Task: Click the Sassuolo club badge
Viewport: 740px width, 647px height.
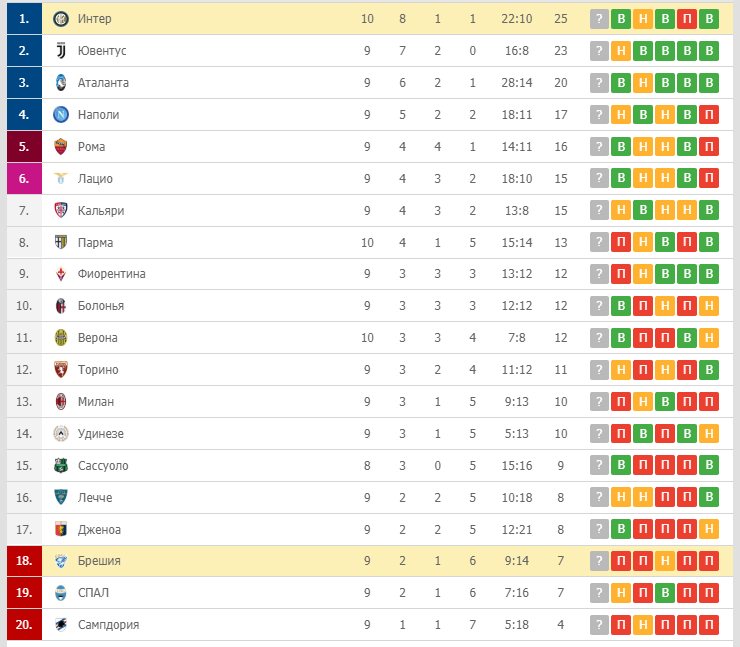Action: (x=60, y=466)
